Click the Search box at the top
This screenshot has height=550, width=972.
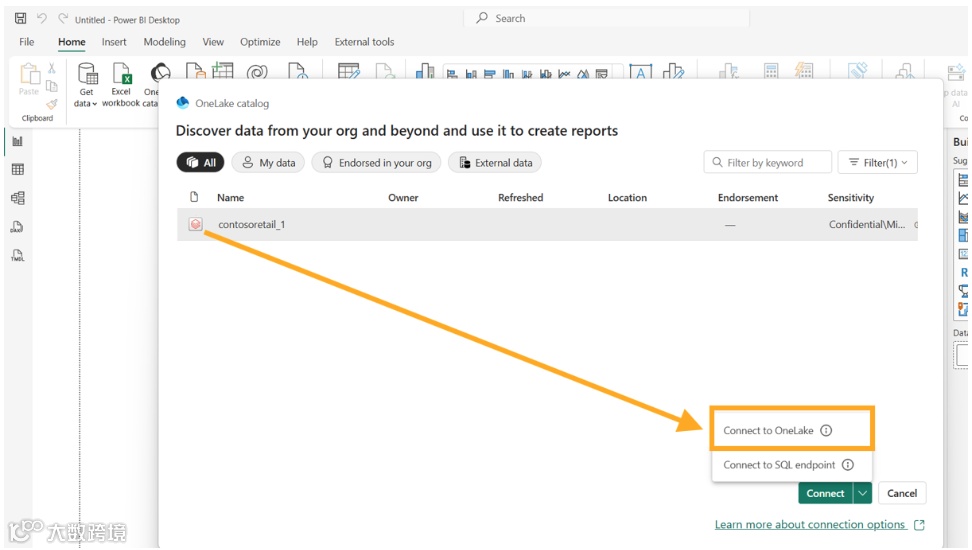[606, 19]
